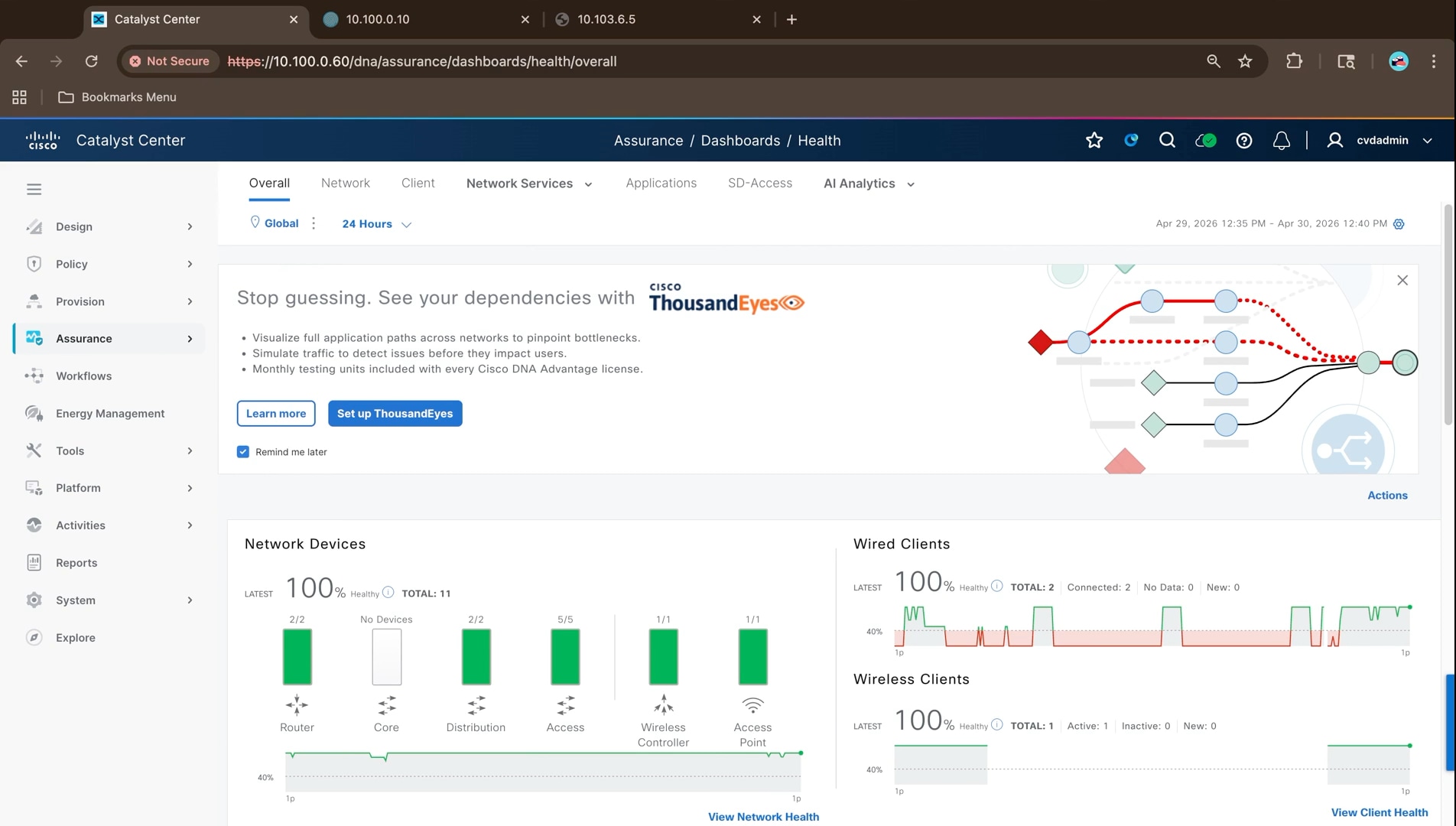Image resolution: width=1456 pixels, height=826 pixels.
Task: Click the green Access 5/5 health bar
Action: (x=565, y=656)
